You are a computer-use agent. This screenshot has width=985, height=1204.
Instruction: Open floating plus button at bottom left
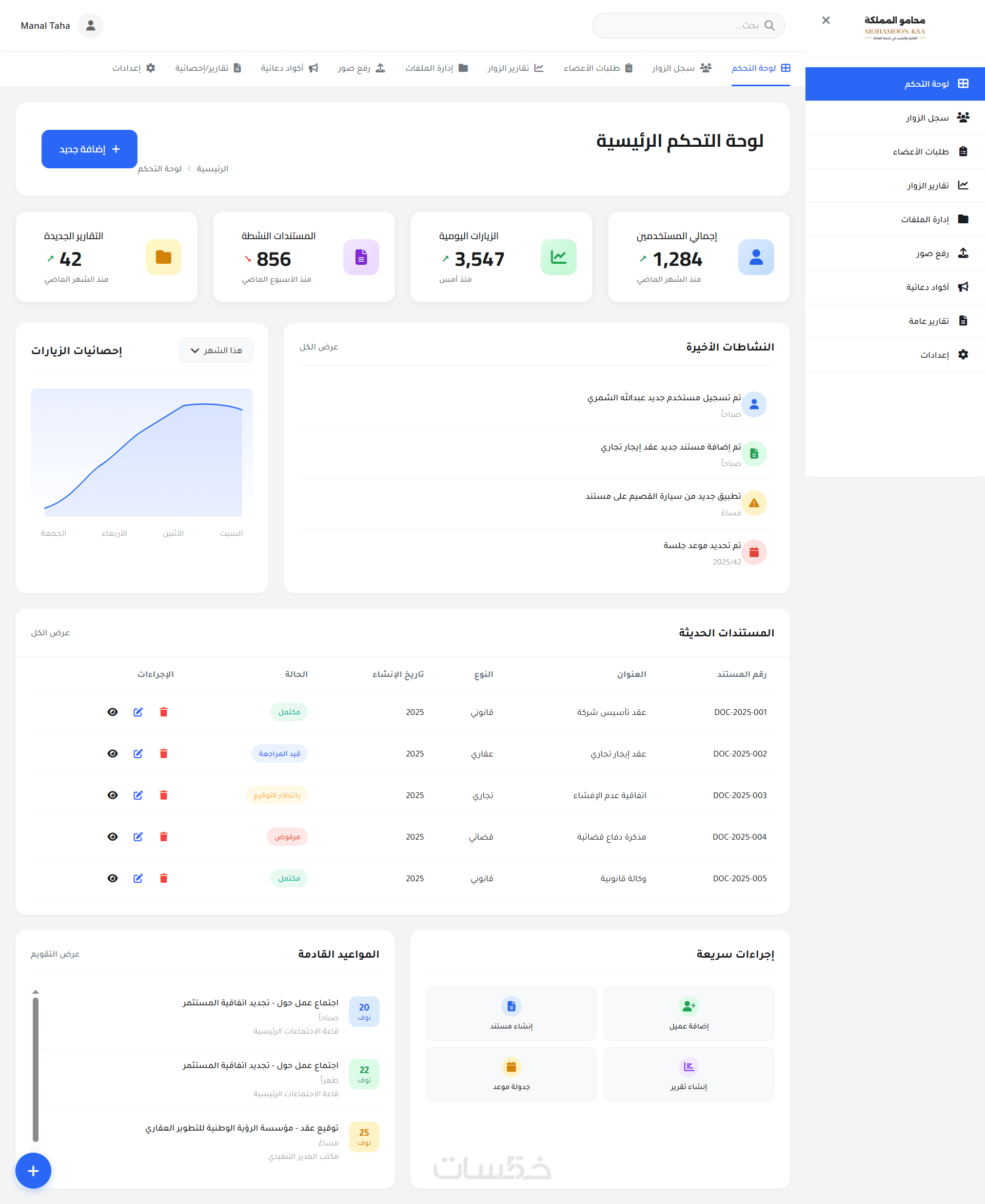[x=33, y=1171]
